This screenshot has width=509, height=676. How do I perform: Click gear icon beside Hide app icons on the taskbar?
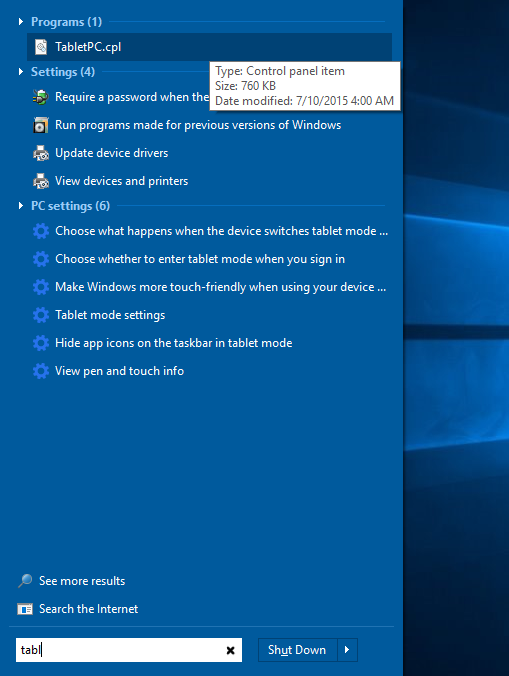coord(41,343)
